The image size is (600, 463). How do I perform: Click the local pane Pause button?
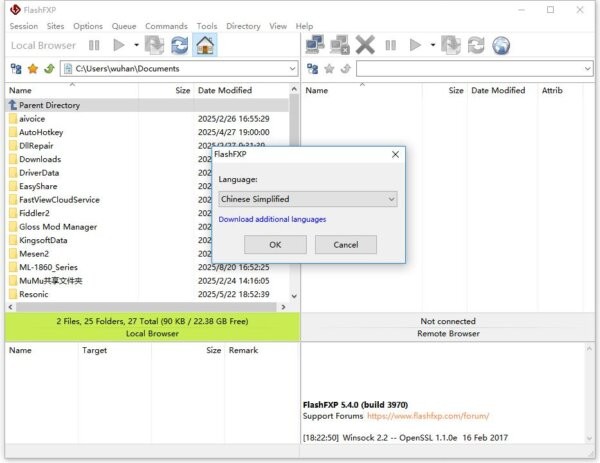point(94,46)
